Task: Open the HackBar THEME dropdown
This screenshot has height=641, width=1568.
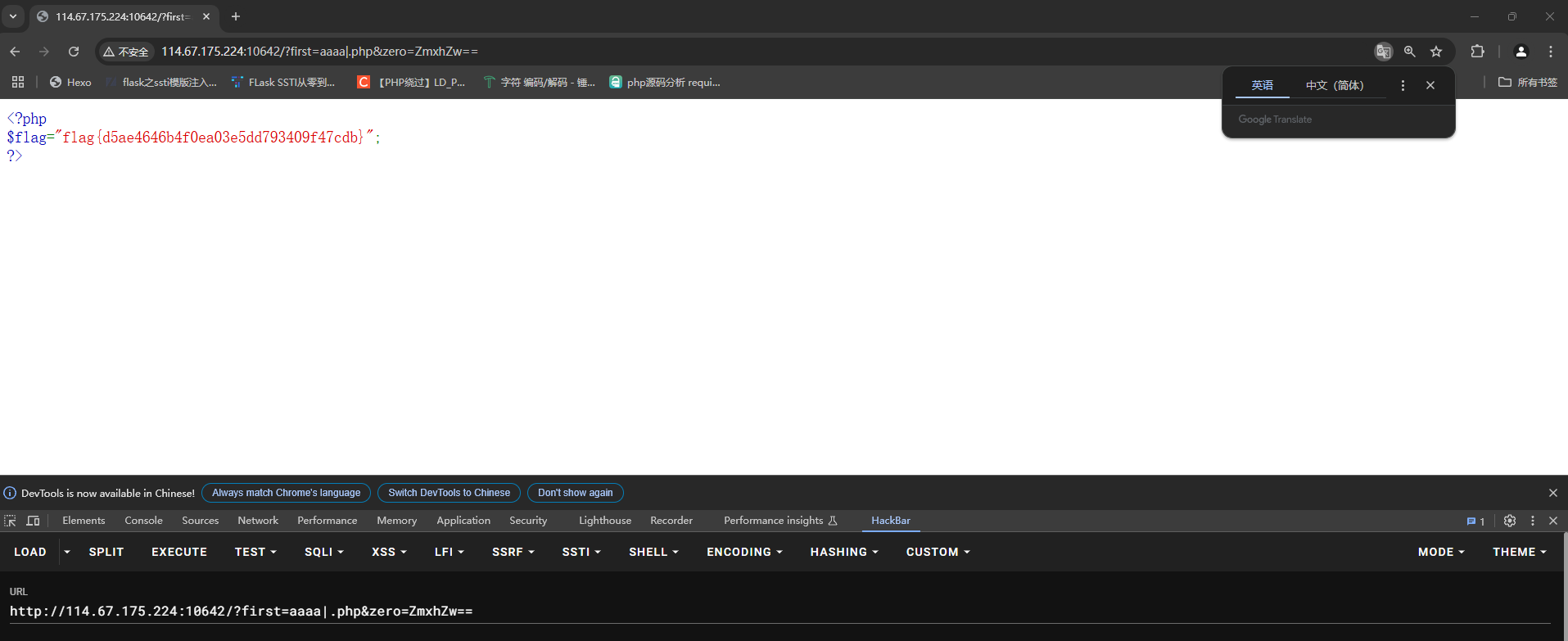Action: click(x=1519, y=552)
